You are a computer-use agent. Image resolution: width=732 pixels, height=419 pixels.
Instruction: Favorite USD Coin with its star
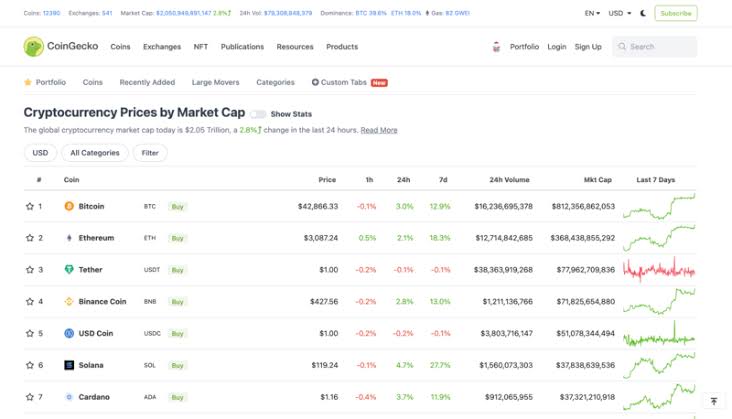[x=30, y=333]
